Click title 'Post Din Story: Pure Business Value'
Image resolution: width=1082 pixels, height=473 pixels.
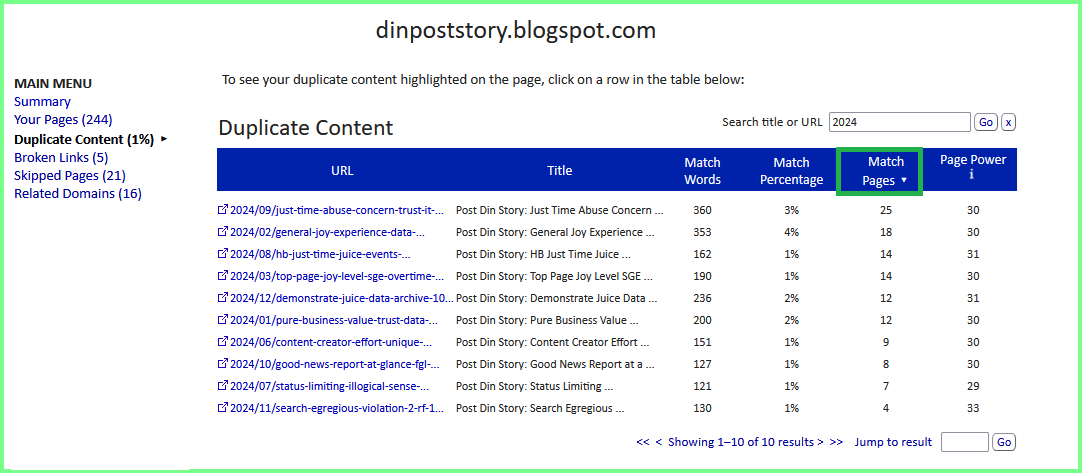[547, 320]
